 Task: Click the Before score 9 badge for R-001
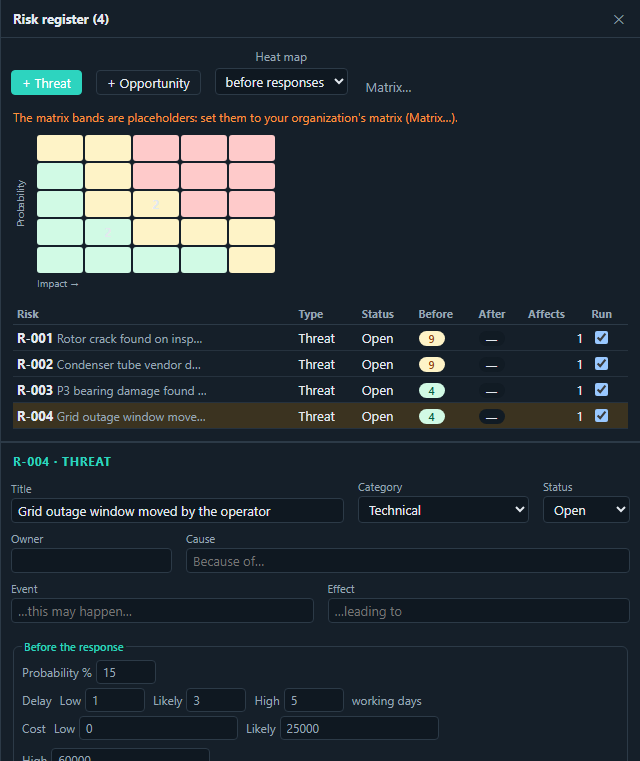coord(431,339)
